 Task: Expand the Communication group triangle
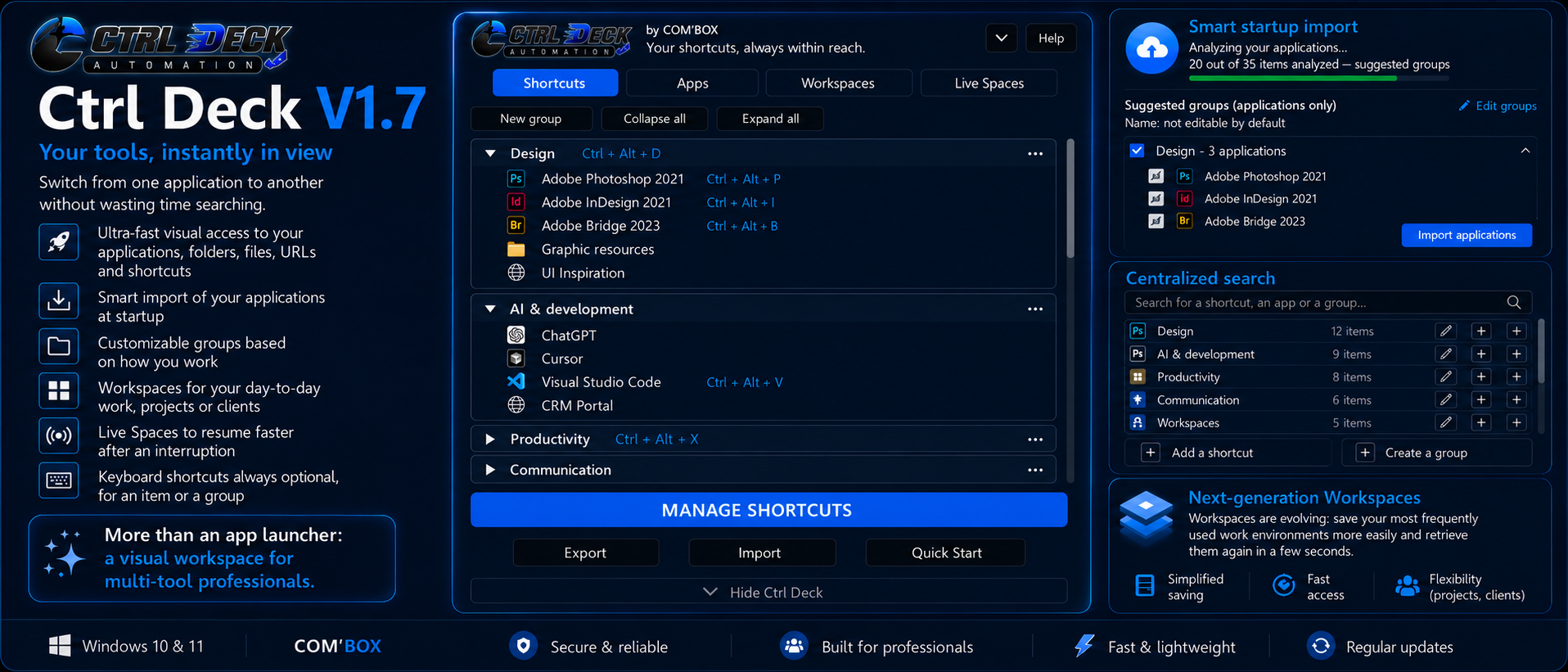point(490,470)
